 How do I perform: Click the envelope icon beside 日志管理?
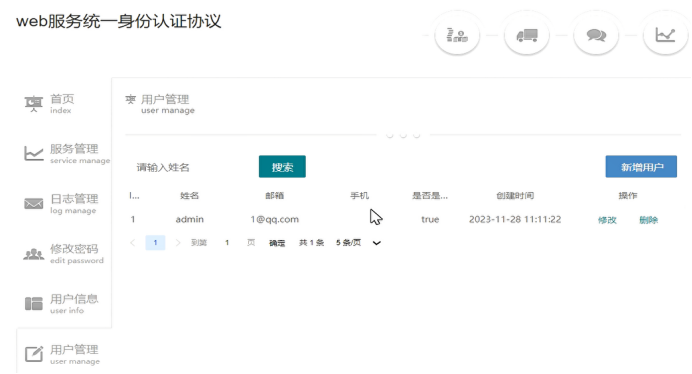tap(34, 204)
